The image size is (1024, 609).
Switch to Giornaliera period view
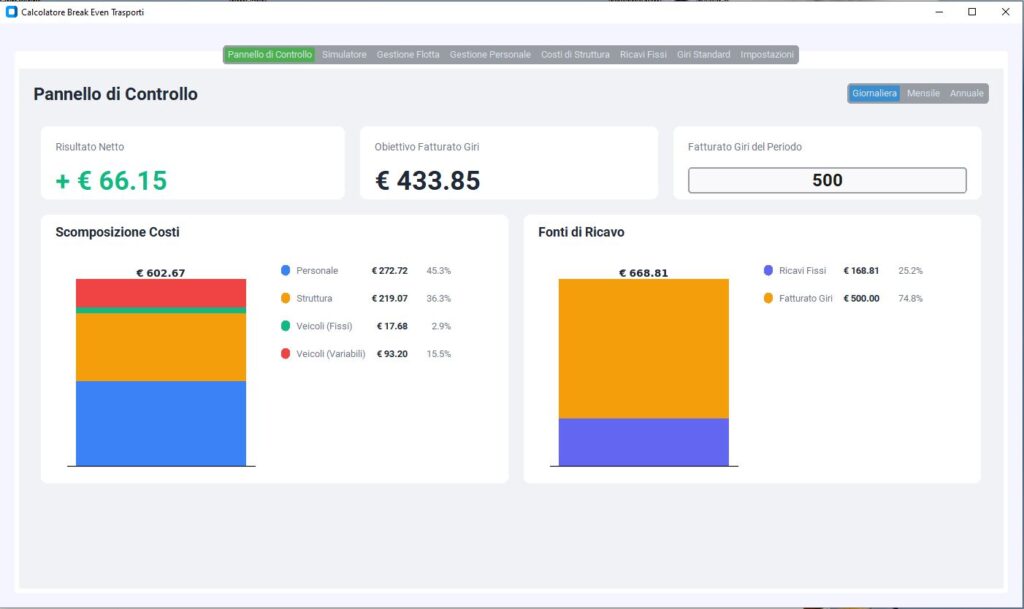click(x=875, y=93)
